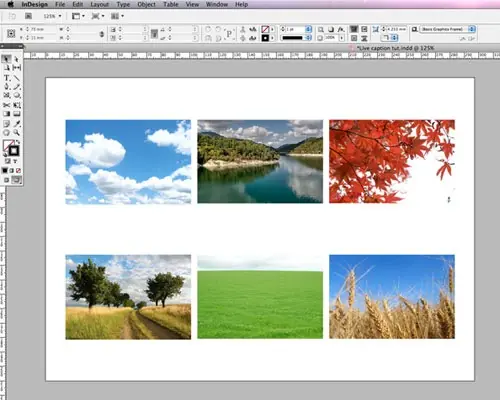Select the green grass field image
The height and width of the screenshot is (400, 500).
coord(260,297)
